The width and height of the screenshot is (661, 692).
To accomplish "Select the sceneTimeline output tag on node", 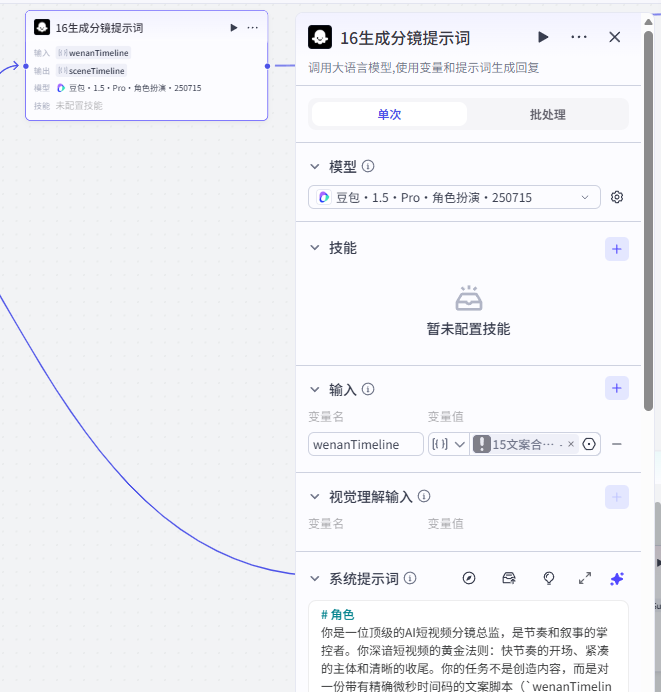I will pos(91,71).
